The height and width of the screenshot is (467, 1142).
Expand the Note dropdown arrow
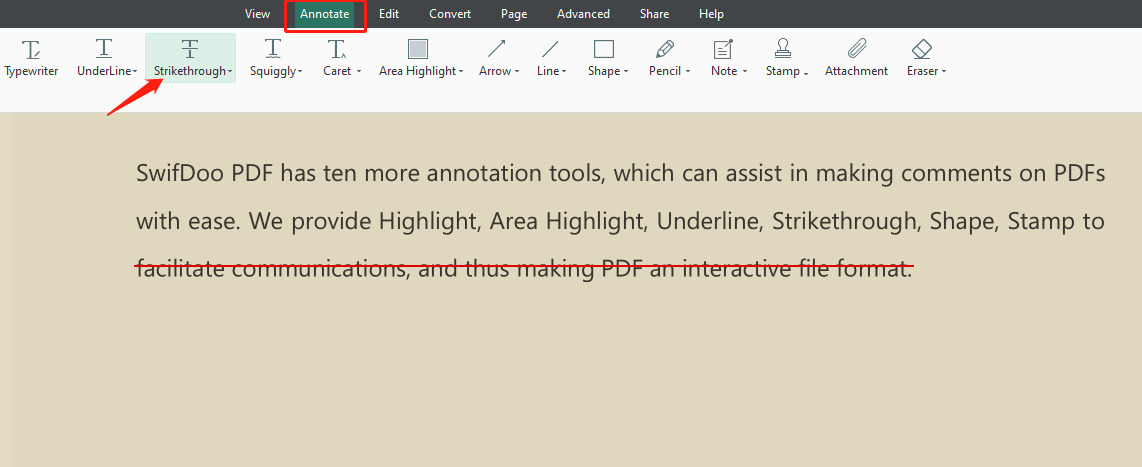[x=744, y=72]
